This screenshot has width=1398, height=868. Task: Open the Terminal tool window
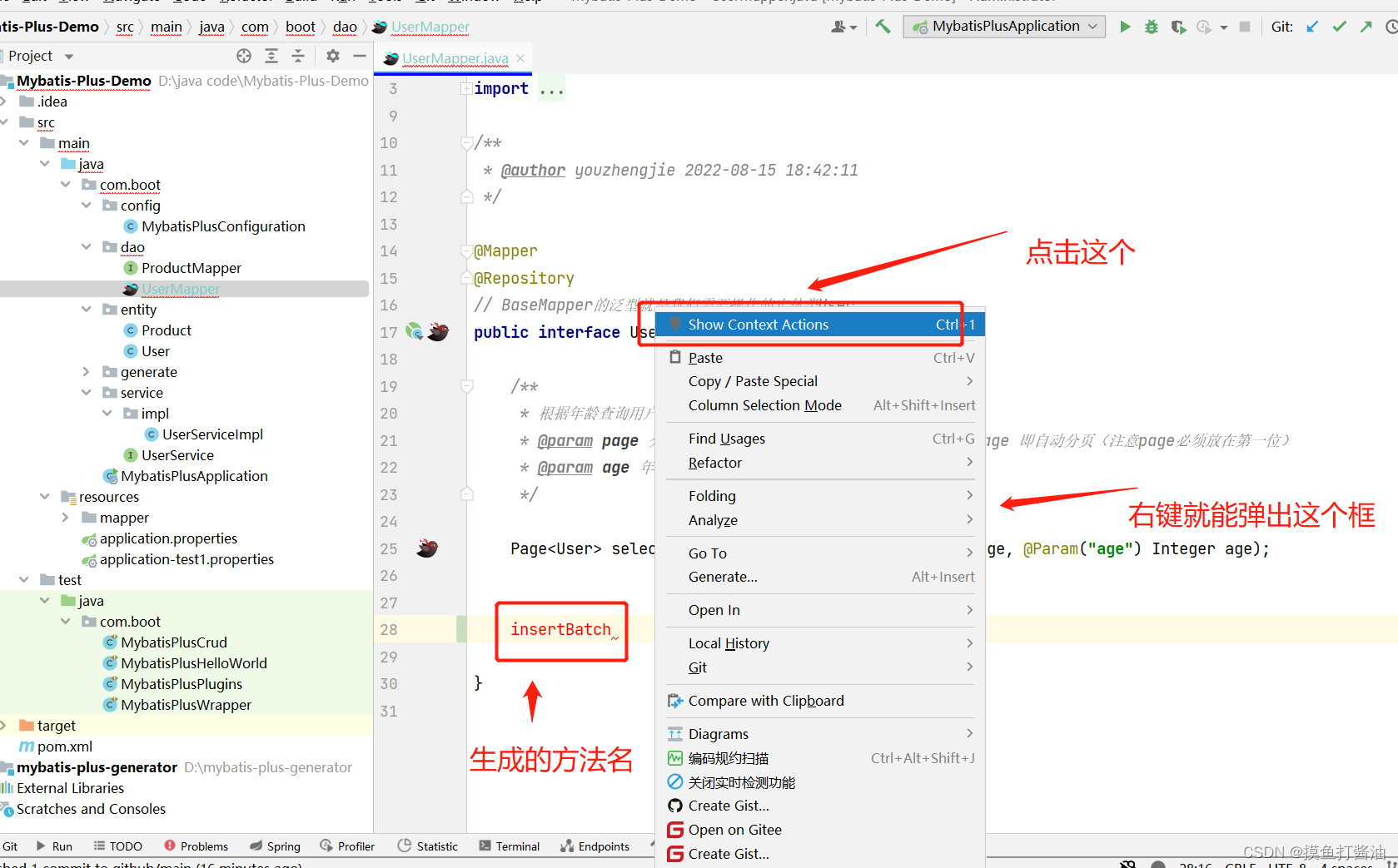pos(510,846)
